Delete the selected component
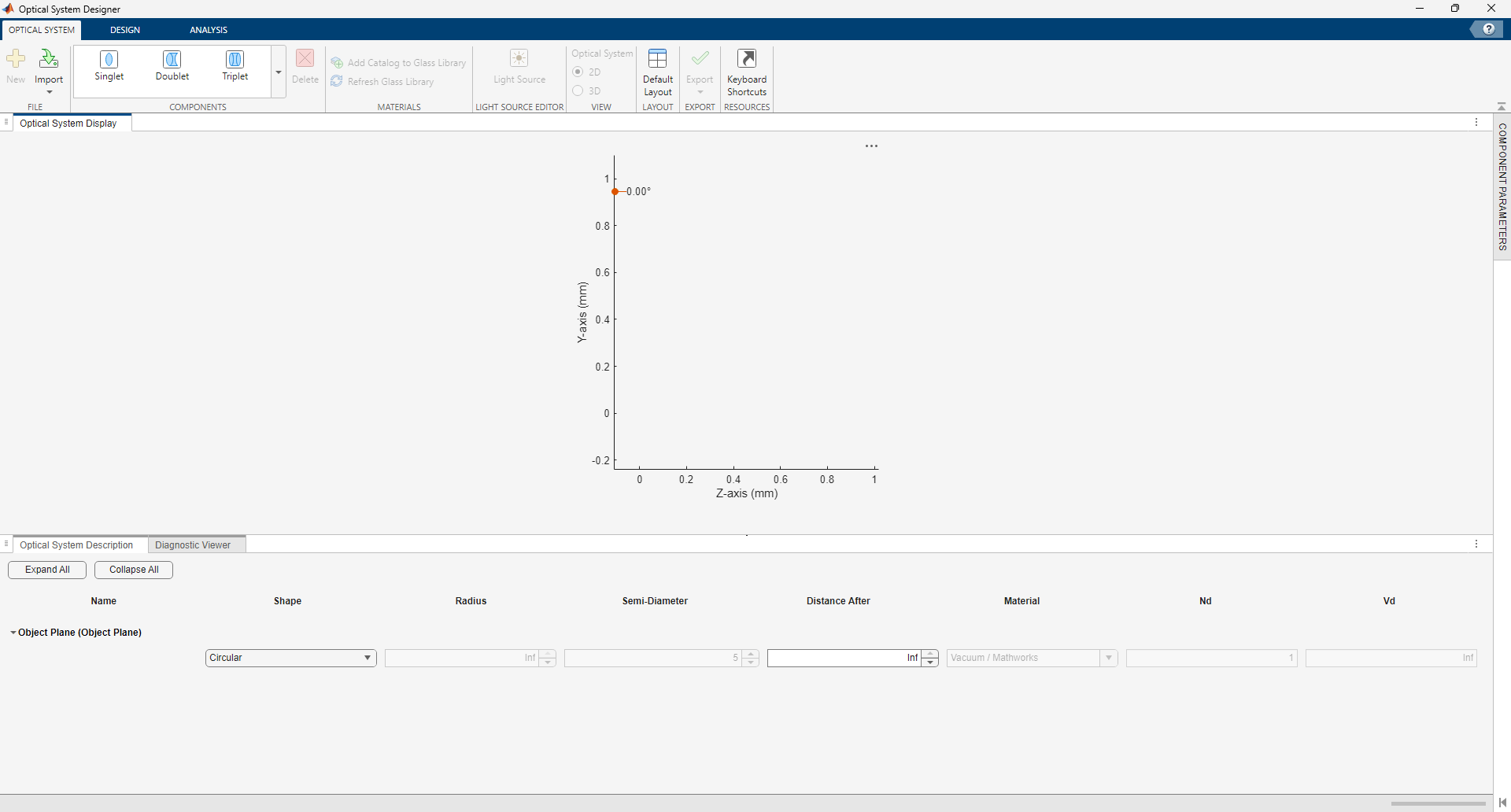 (305, 66)
